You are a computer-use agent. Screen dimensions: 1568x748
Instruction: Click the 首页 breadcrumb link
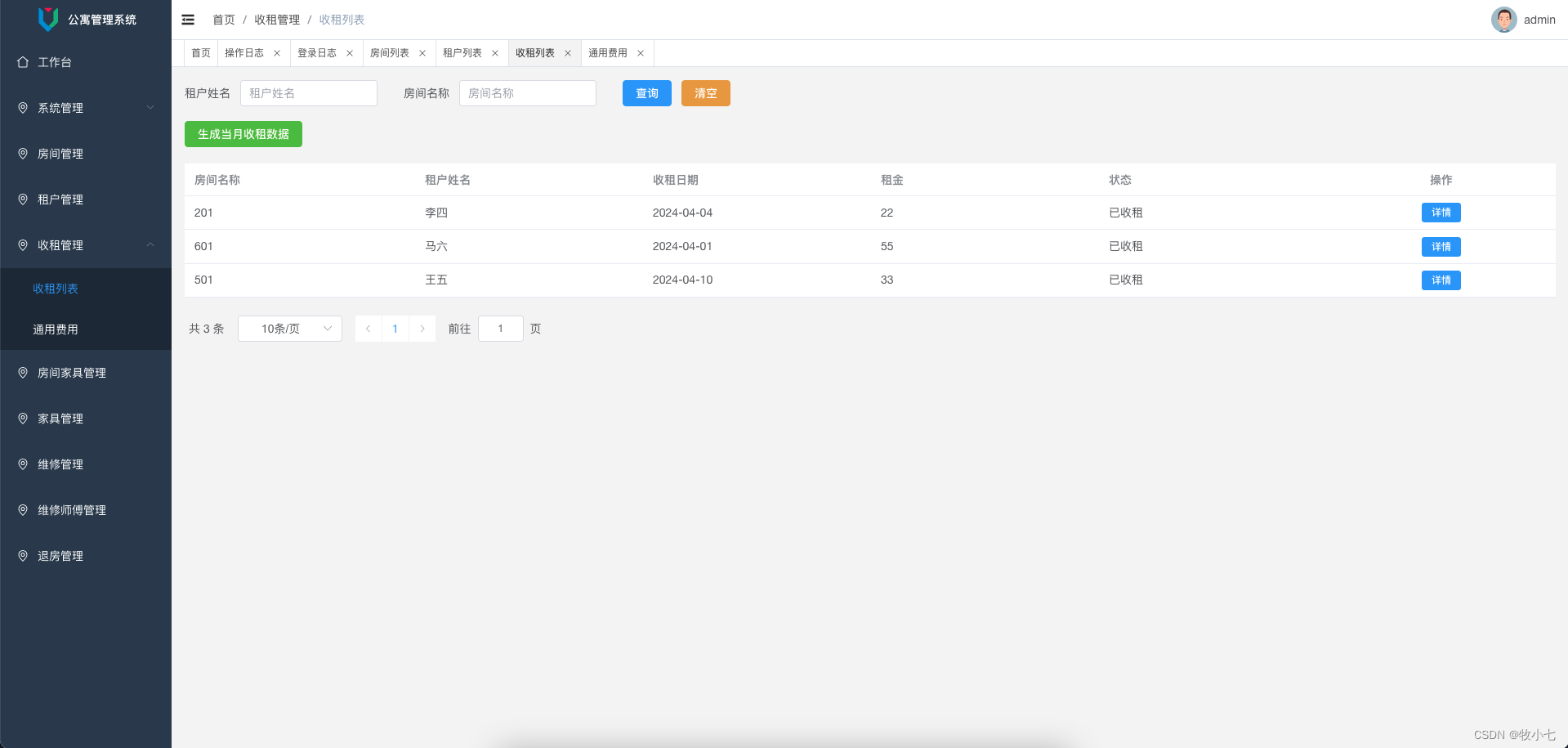coord(224,20)
